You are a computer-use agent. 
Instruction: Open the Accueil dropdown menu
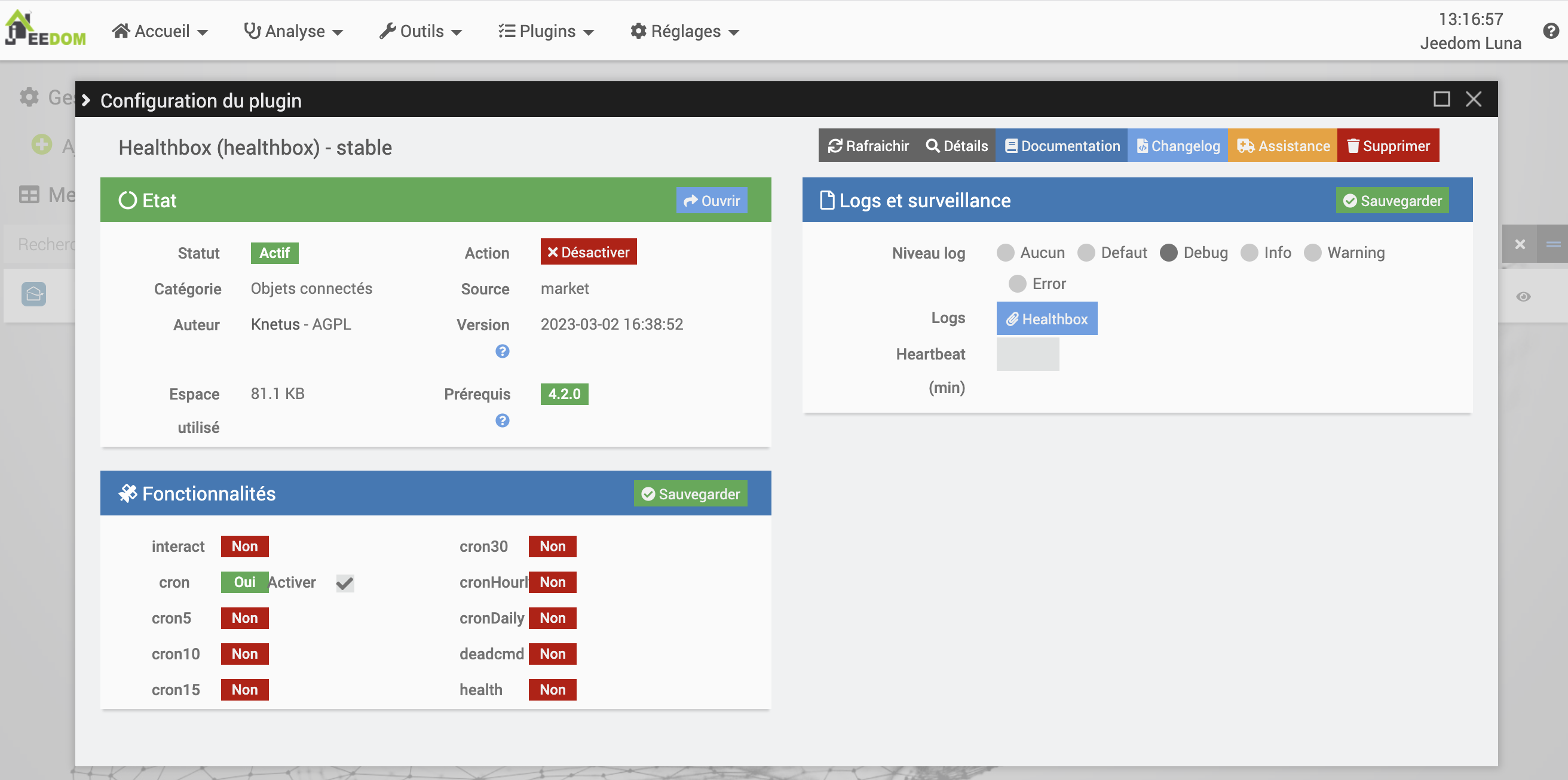[x=160, y=31]
